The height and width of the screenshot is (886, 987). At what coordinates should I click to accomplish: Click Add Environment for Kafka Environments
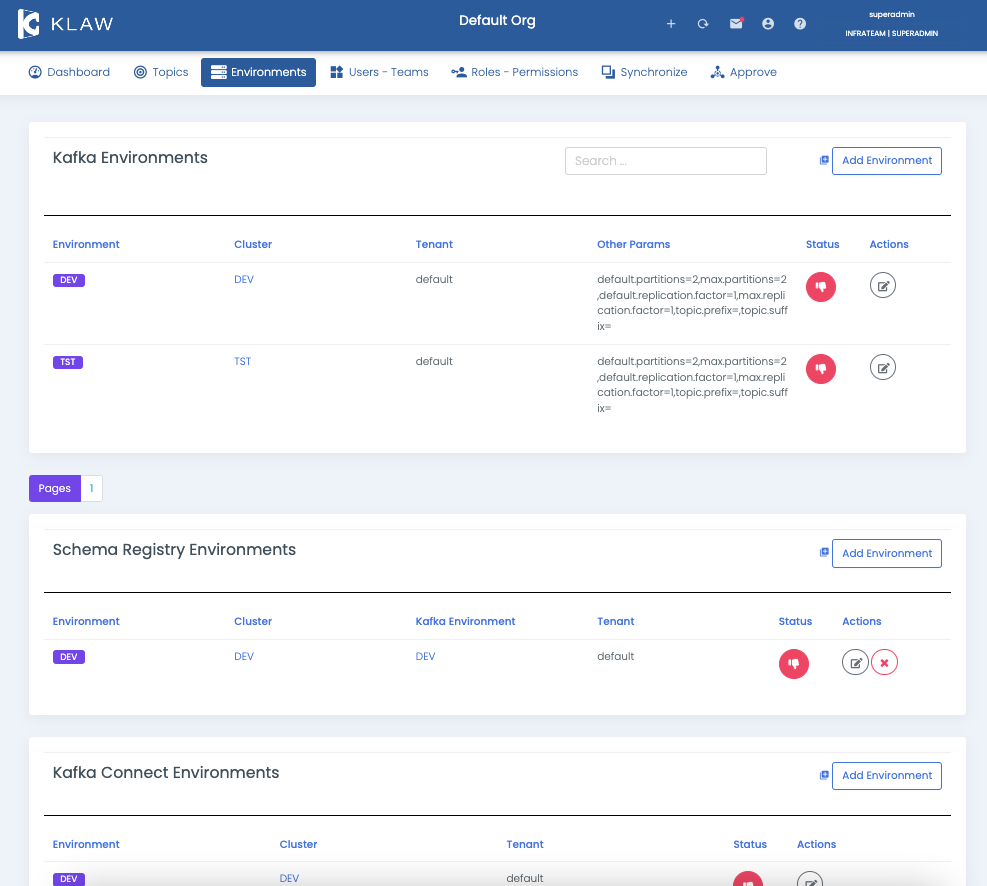click(x=886, y=161)
